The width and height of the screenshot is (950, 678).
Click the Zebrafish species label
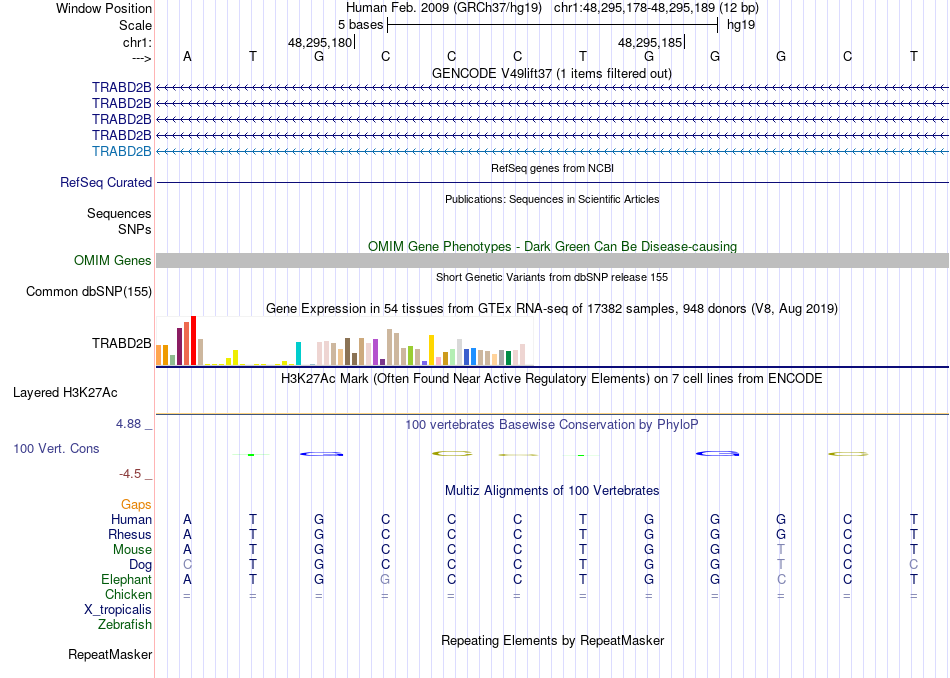tap(125, 625)
